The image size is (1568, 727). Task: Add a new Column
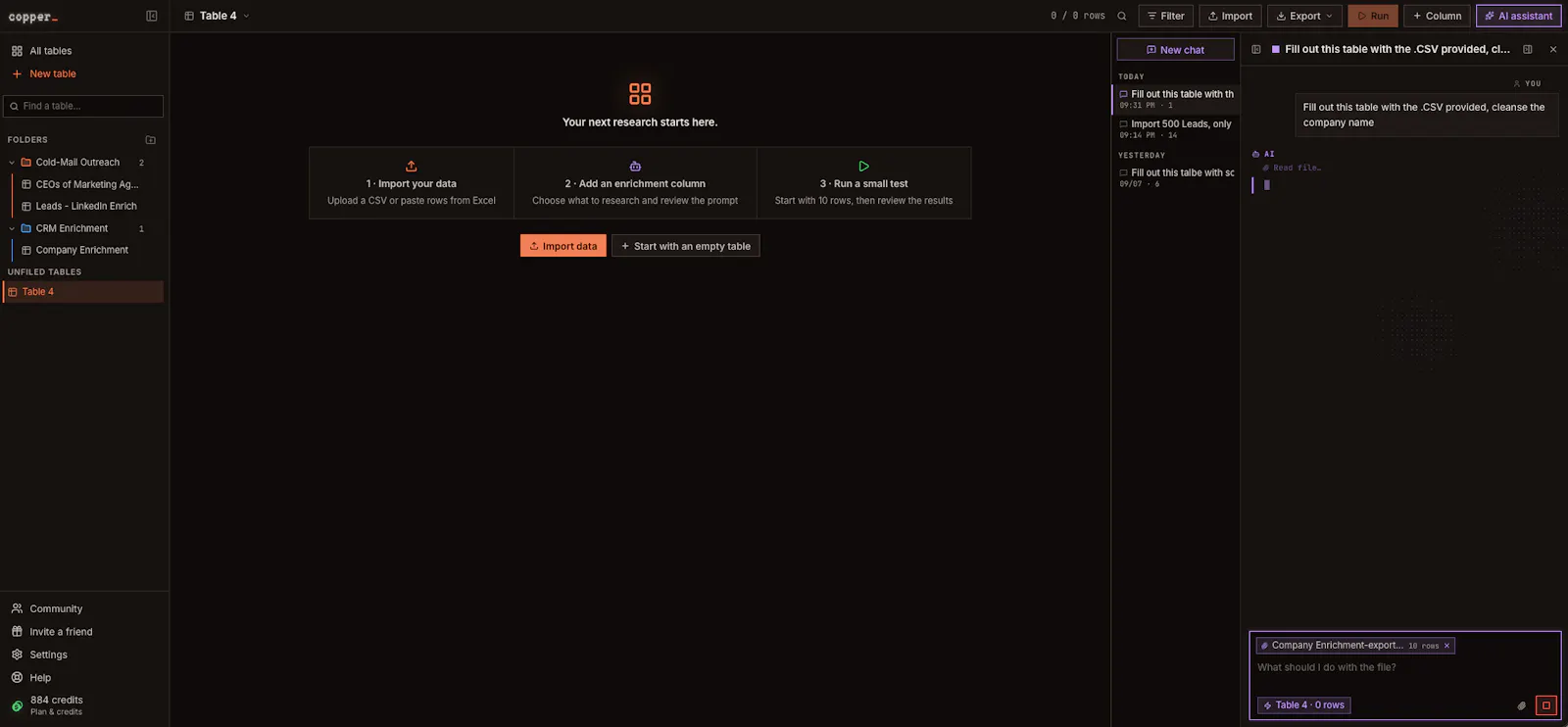1437,16
